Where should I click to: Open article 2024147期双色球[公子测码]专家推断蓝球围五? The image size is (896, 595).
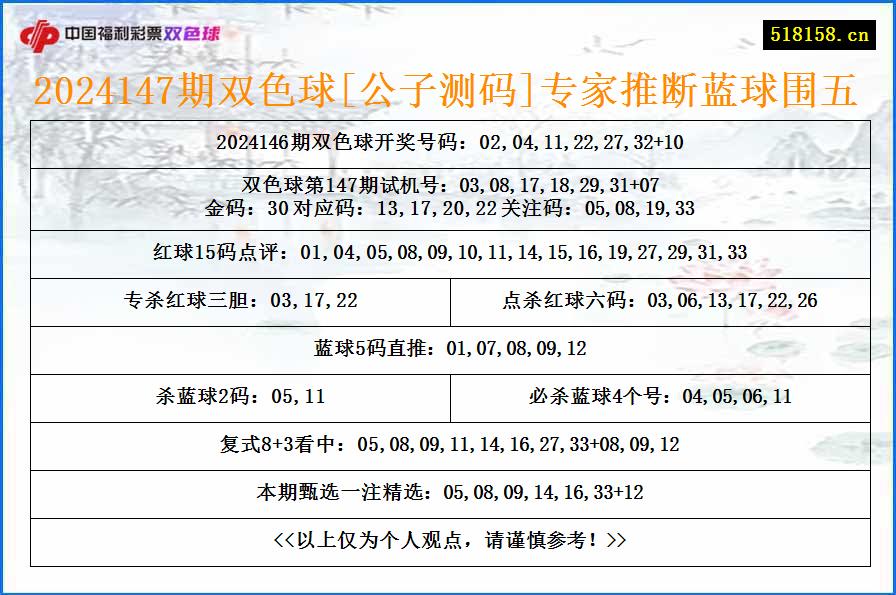(x=448, y=92)
